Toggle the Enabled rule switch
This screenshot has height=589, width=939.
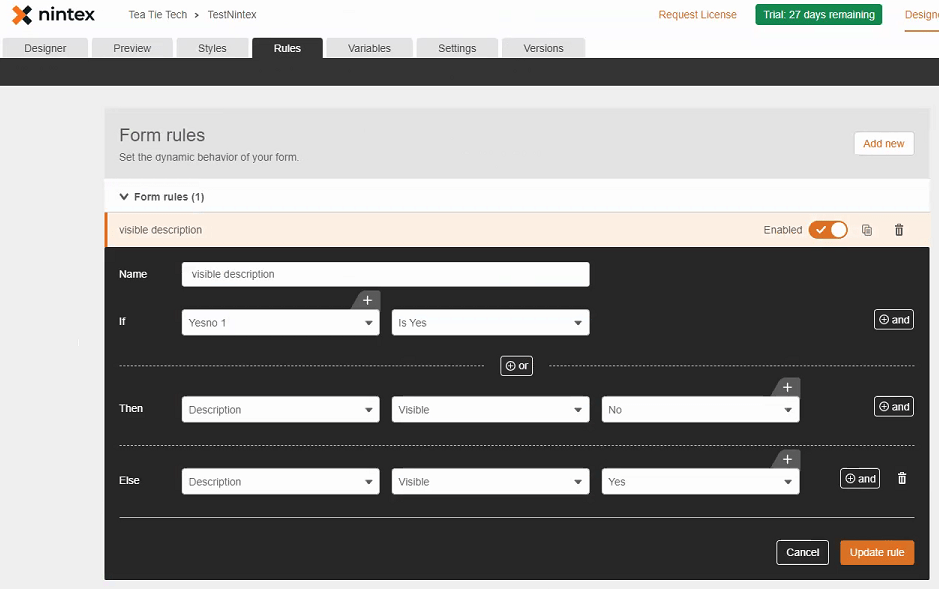coord(828,230)
